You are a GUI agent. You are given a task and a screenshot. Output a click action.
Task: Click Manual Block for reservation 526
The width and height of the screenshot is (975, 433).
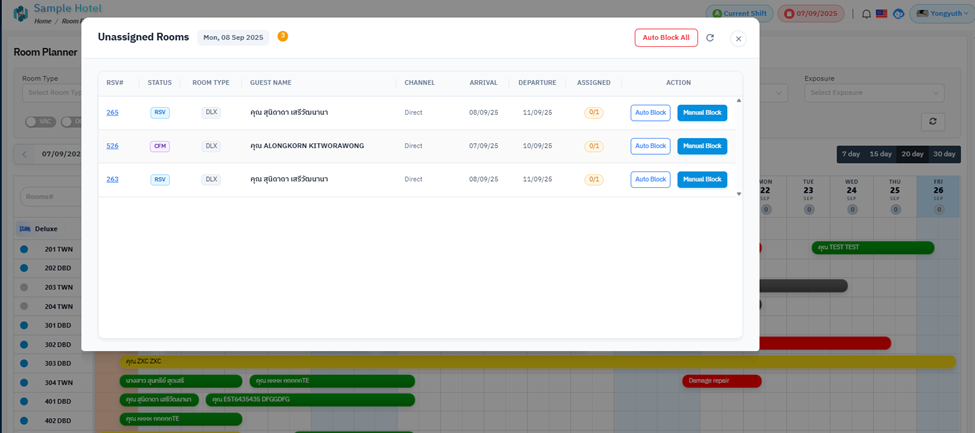[x=702, y=146]
